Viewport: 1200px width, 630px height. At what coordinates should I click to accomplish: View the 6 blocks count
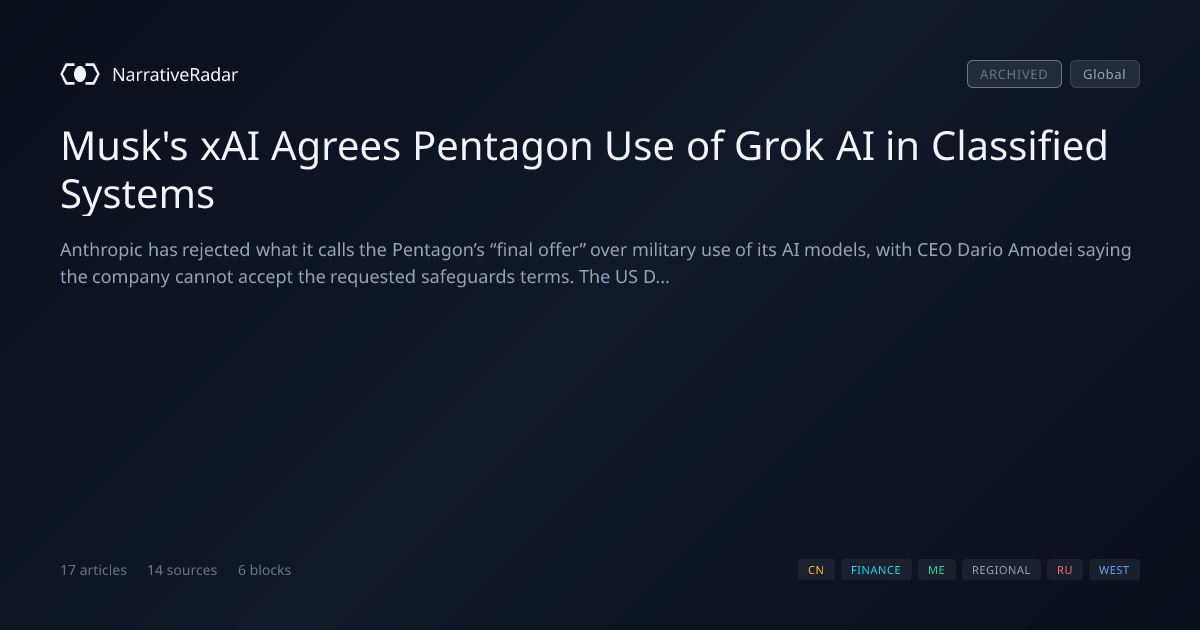pos(264,570)
